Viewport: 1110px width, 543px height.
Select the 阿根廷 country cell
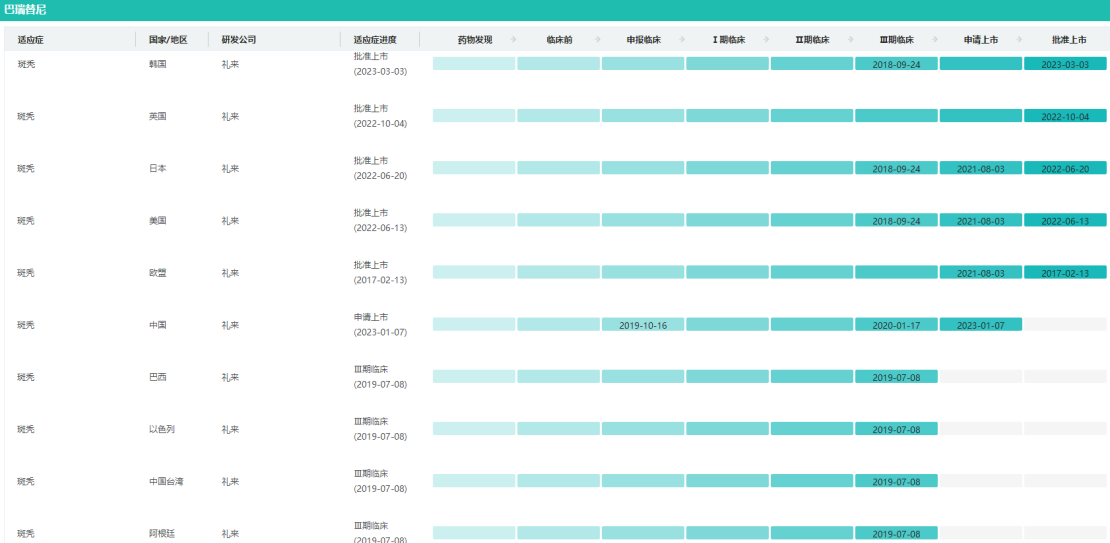click(x=161, y=534)
